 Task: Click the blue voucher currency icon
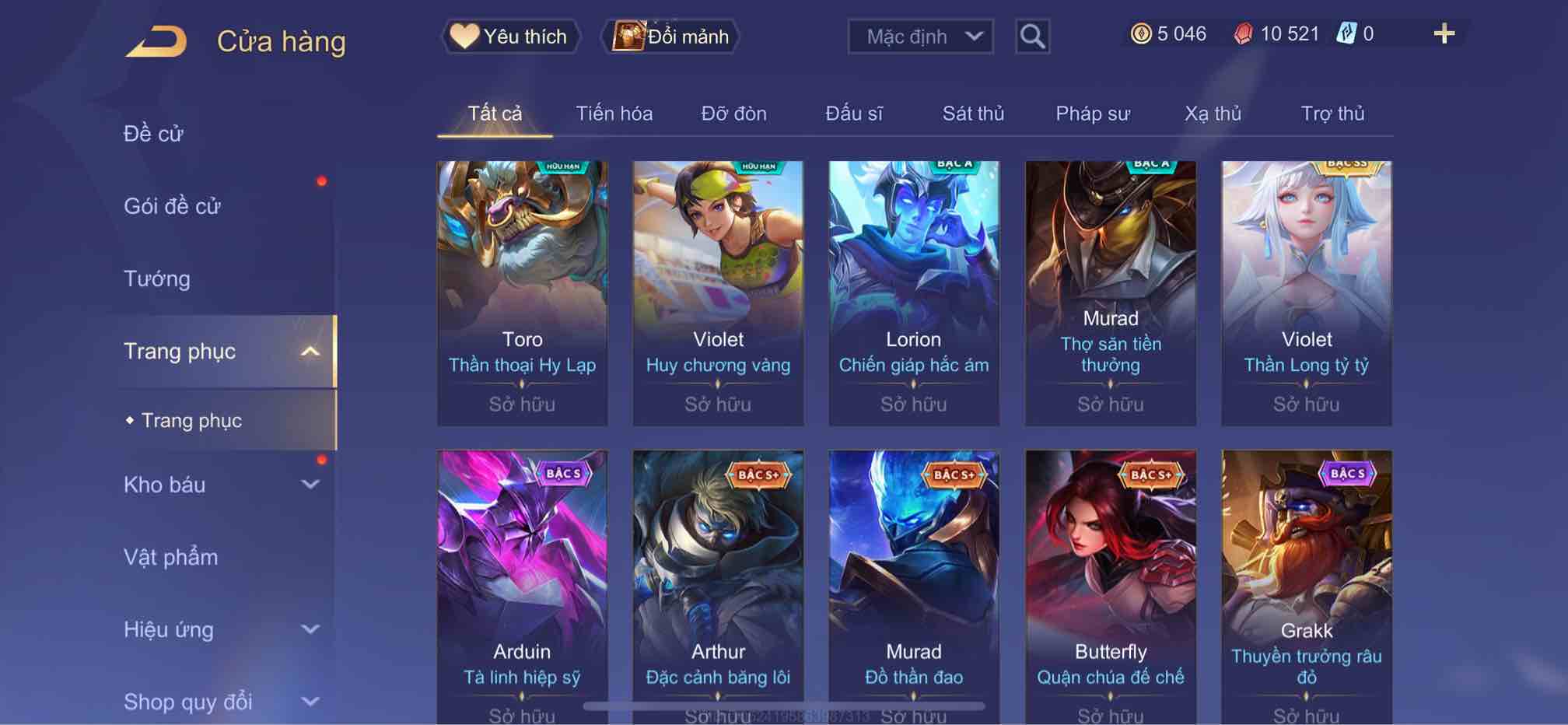(1346, 33)
